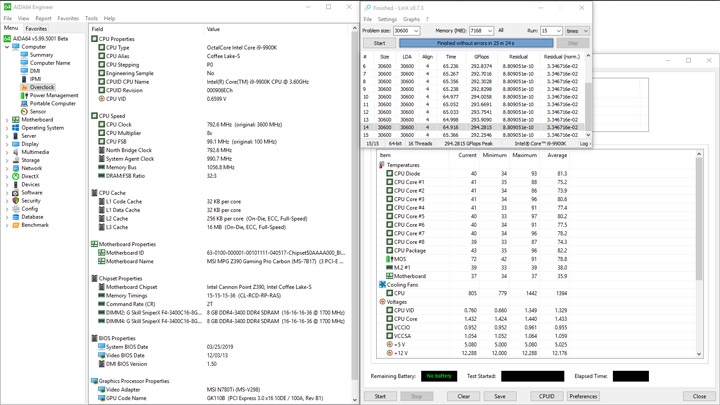Select the Overclock flame icon
The width and height of the screenshot is (720, 405).
[24, 87]
